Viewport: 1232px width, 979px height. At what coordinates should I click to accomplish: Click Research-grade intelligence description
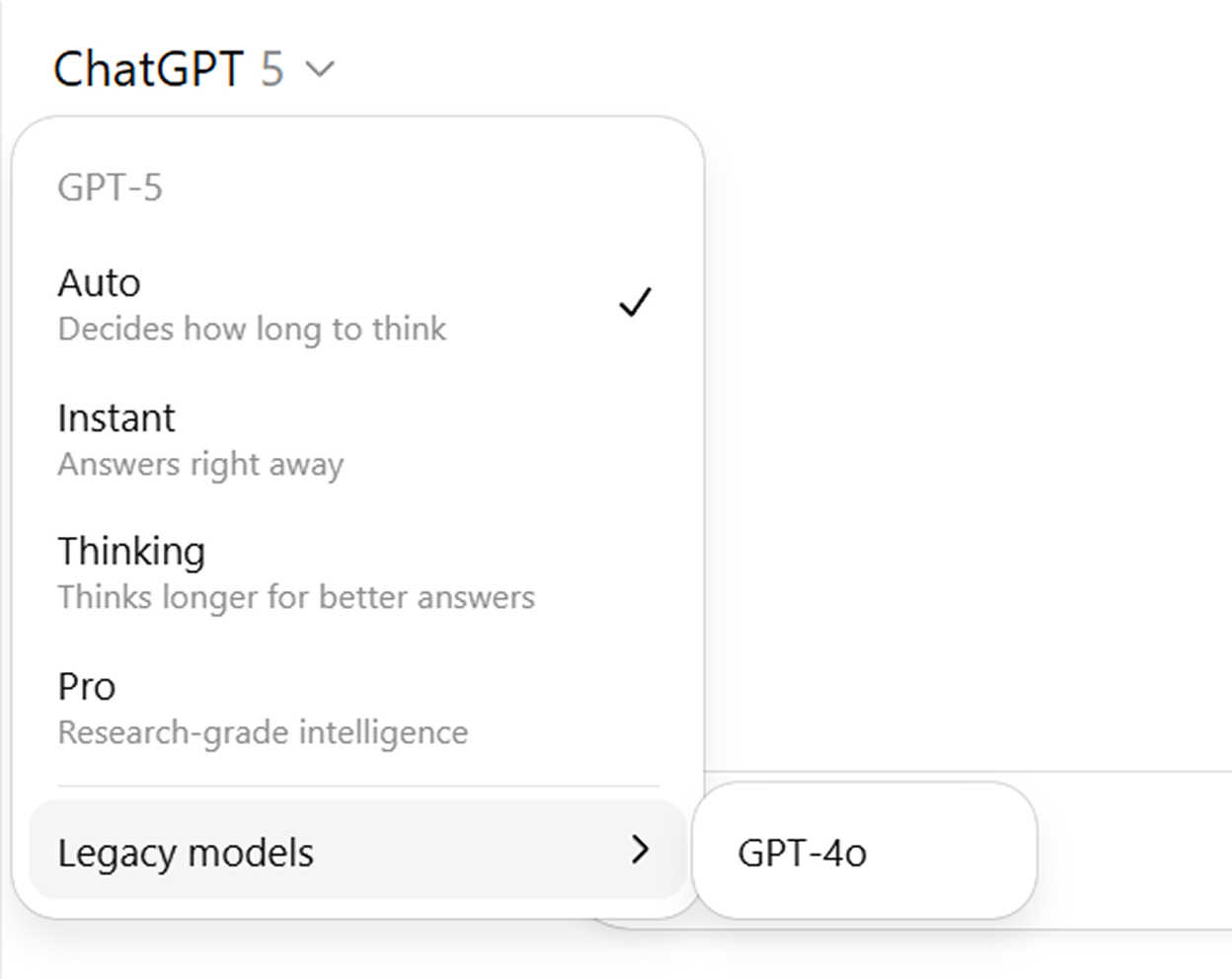click(x=262, y=732)
